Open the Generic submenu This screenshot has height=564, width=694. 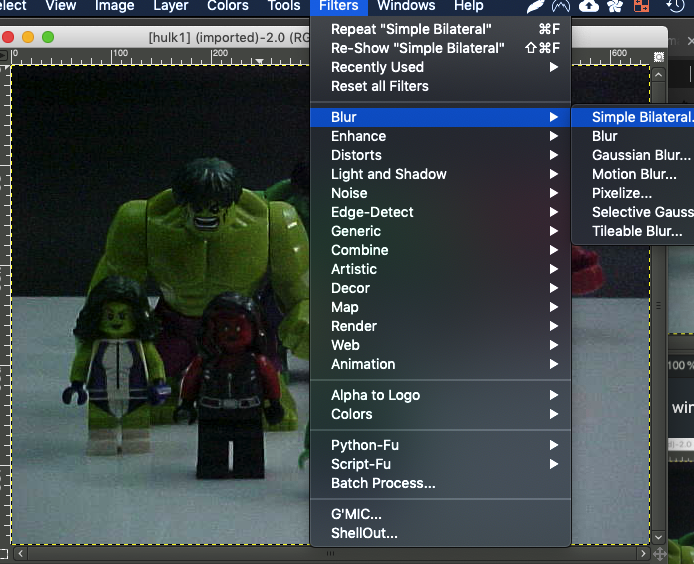[440, 231]
